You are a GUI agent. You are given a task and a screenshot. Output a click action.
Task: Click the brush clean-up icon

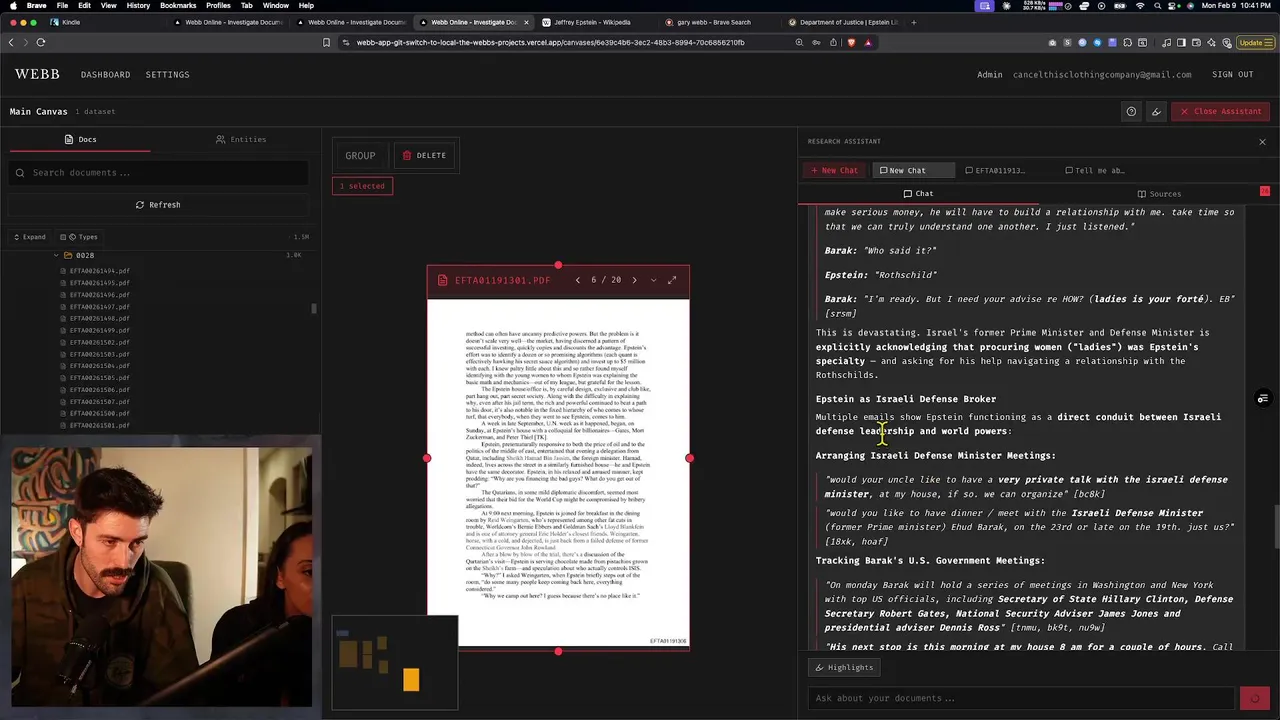click(x=1157, y=111)
